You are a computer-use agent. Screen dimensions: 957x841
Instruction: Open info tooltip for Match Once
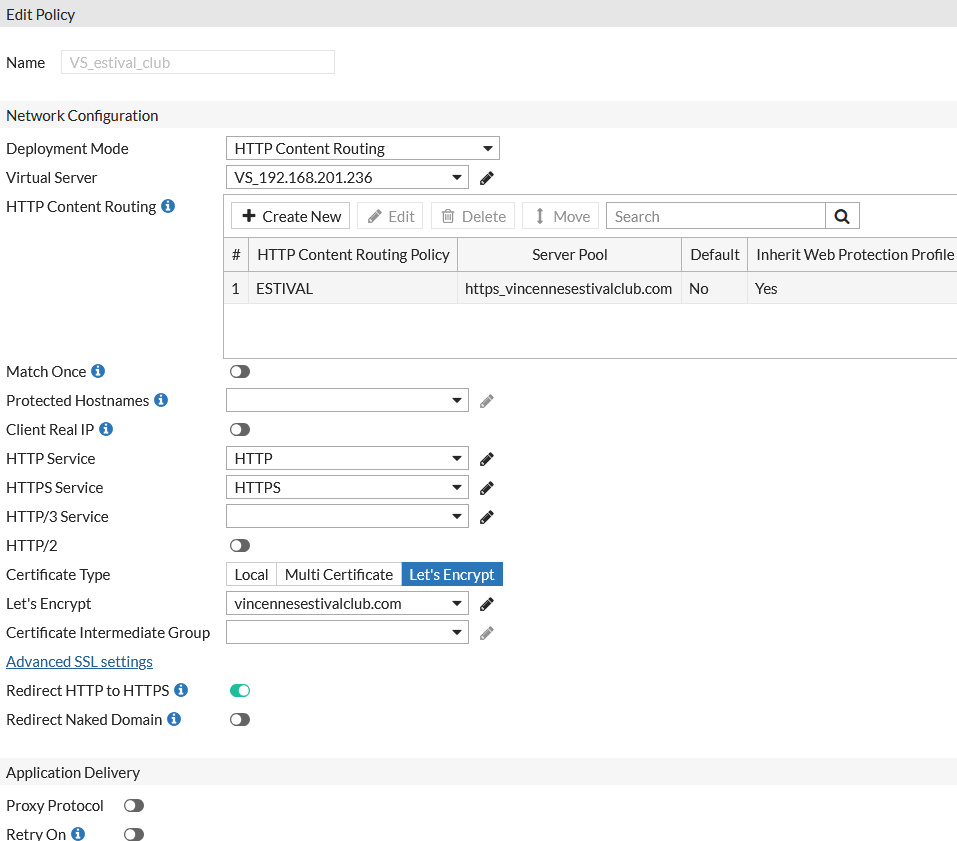pyautogui.click(x=98, y=371)
